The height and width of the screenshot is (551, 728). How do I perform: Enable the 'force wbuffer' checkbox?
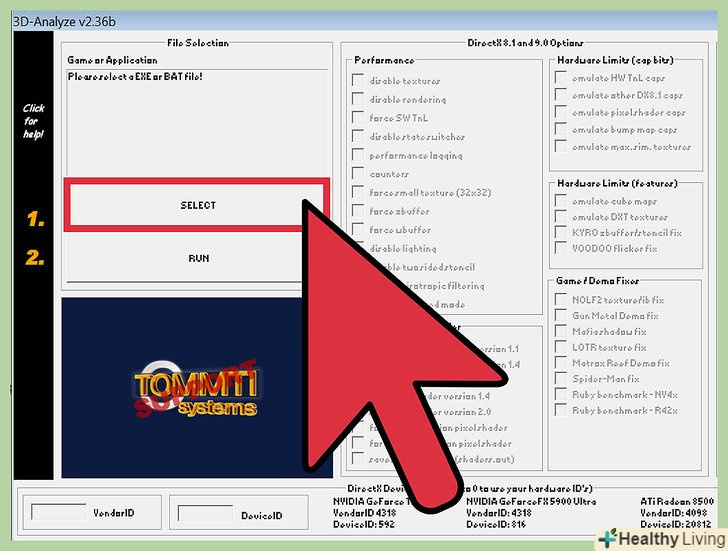tap(358, 229)
